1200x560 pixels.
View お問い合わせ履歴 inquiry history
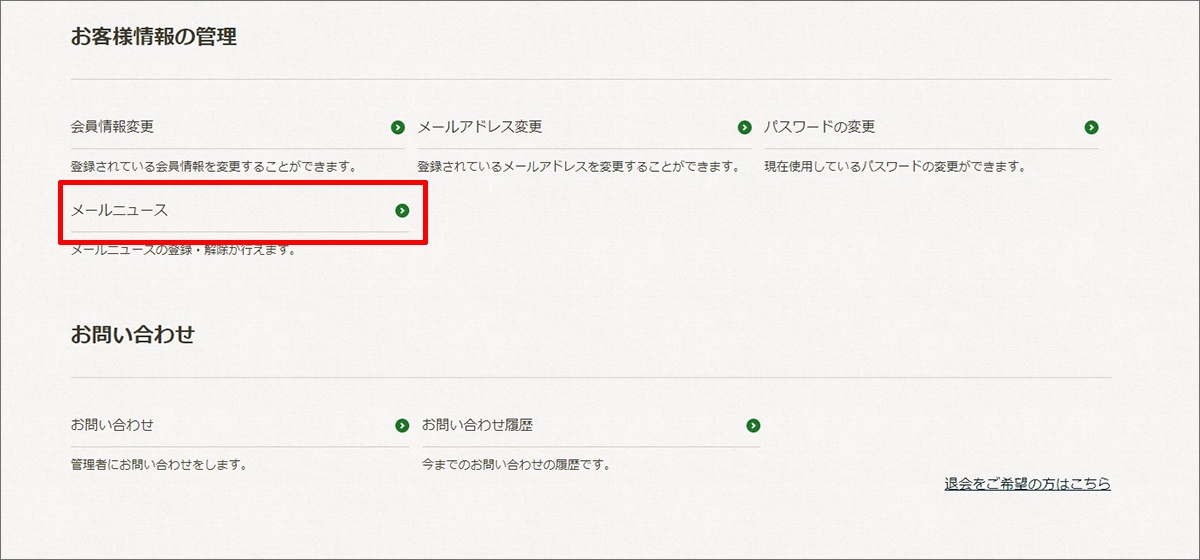pyautogui.click(x=477, y=425)
